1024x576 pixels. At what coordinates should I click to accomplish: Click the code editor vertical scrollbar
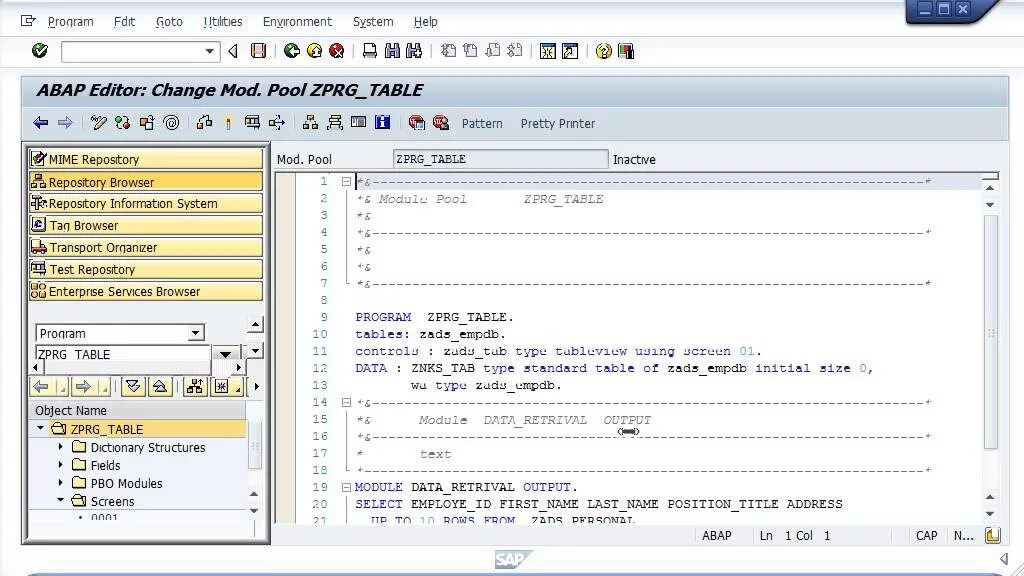[990, 332]
